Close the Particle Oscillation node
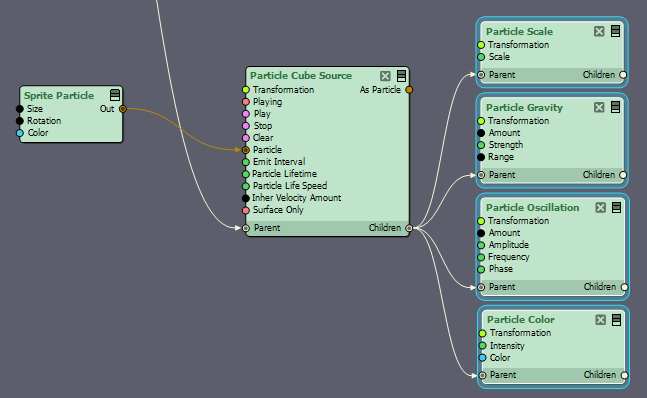 600,207
